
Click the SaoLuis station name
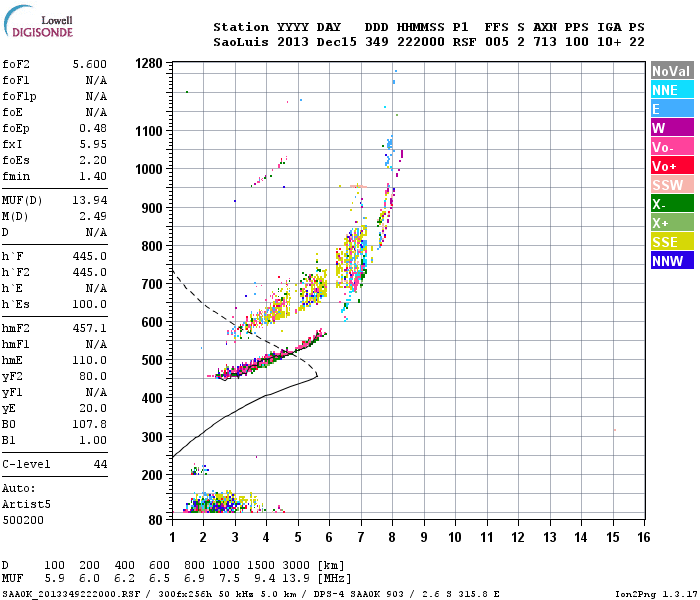241,42
